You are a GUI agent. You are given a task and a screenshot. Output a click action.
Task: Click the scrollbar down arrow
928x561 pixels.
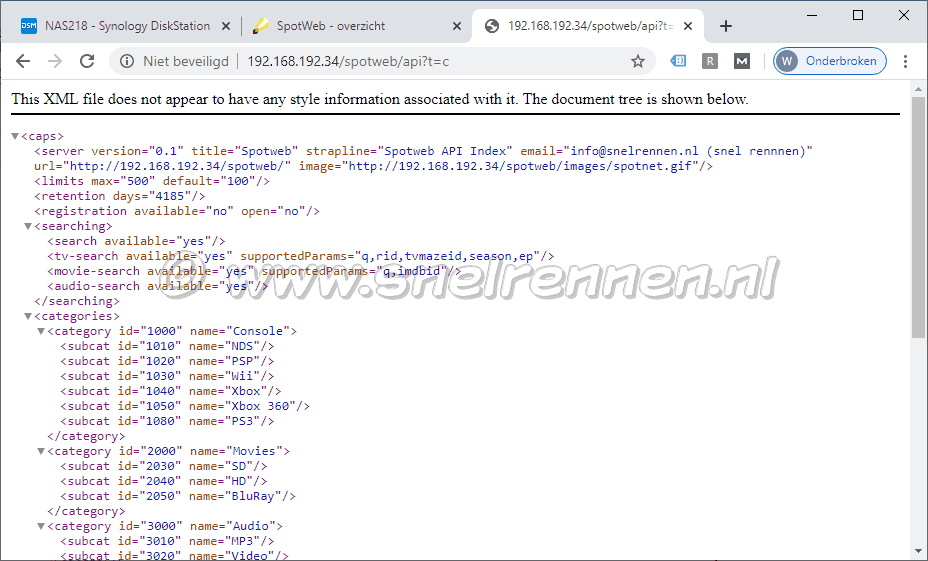[x=918, y=553]
